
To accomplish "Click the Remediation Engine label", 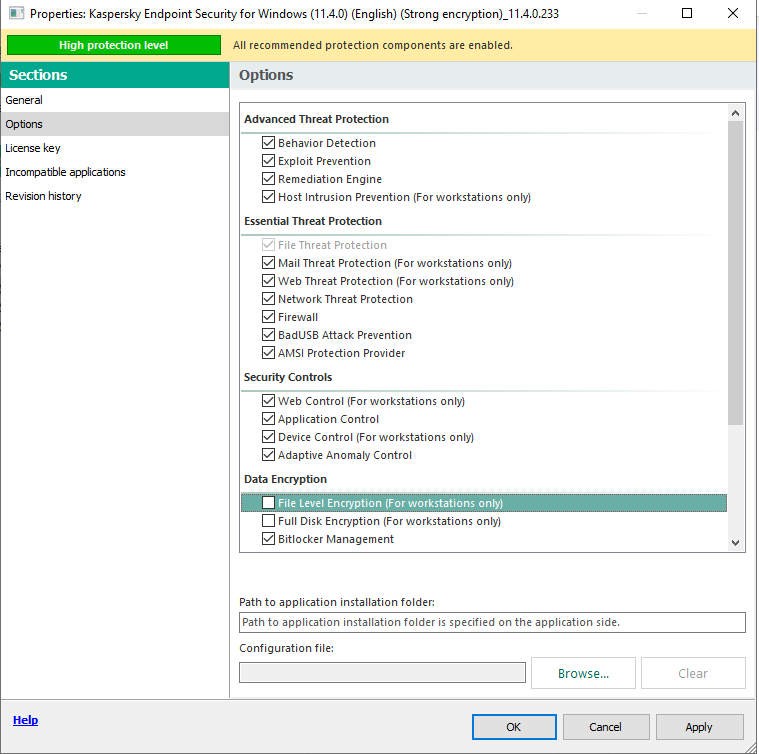I will pyautogui.click(x=330, y=179).
